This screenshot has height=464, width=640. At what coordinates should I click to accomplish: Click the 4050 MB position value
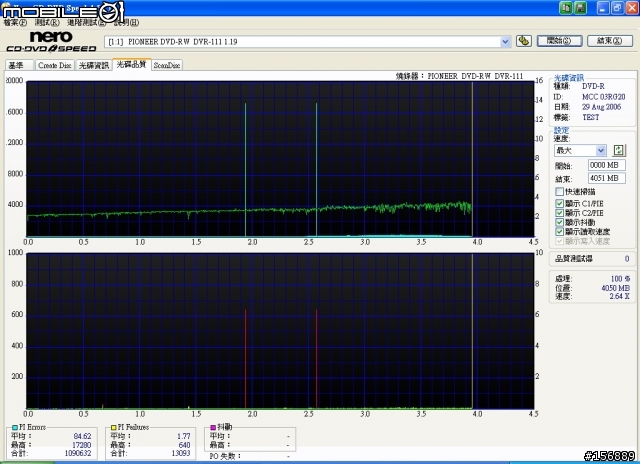coord(616,288)
